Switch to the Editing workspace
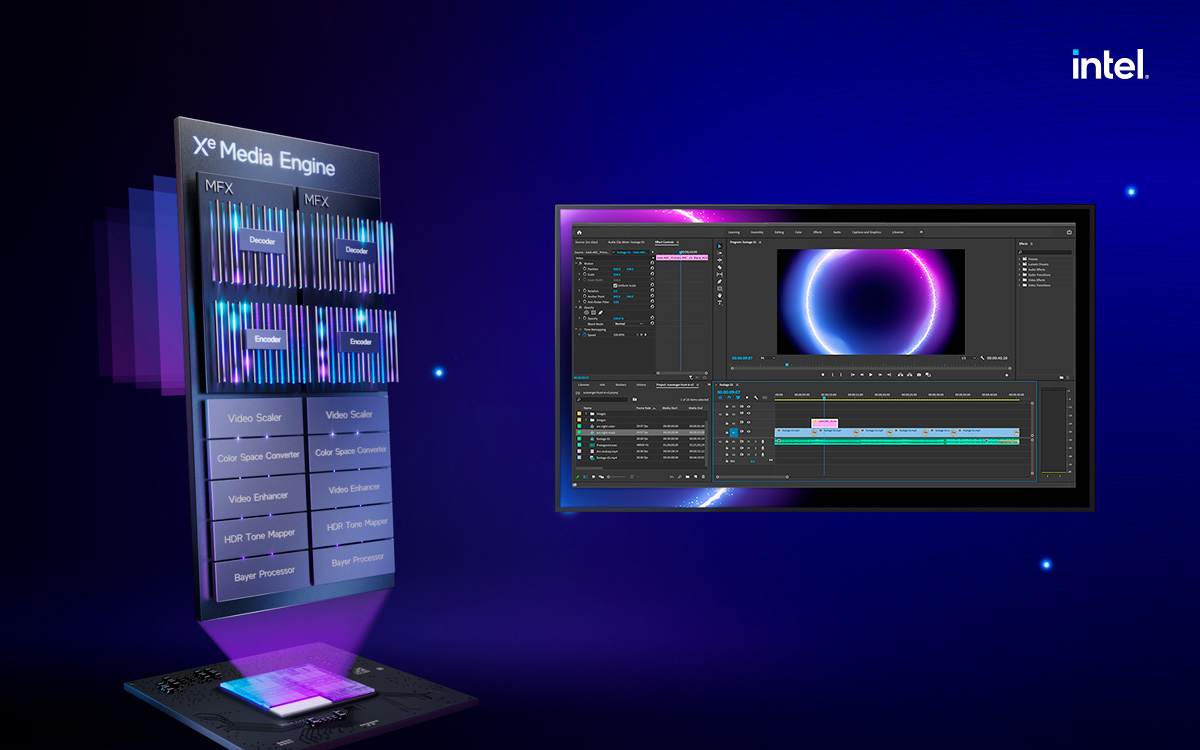Viewport: 1200px width, 750px height. (x=779, y=232)
